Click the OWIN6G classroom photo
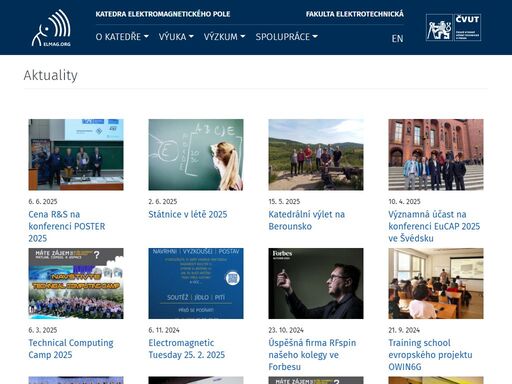This screenshot has width=512, height=384. click(x=436, y=283)
